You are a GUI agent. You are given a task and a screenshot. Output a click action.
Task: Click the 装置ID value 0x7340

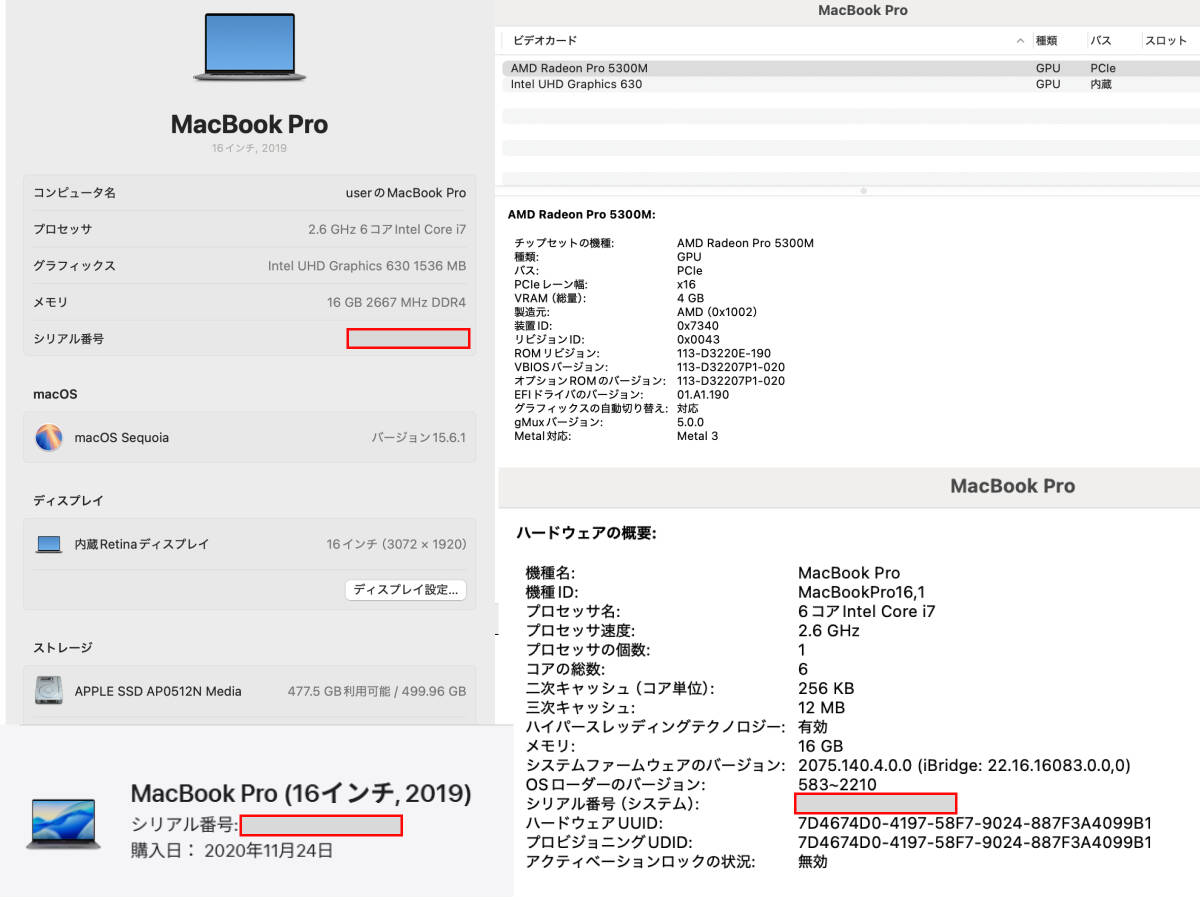click(x=698, y=325)
